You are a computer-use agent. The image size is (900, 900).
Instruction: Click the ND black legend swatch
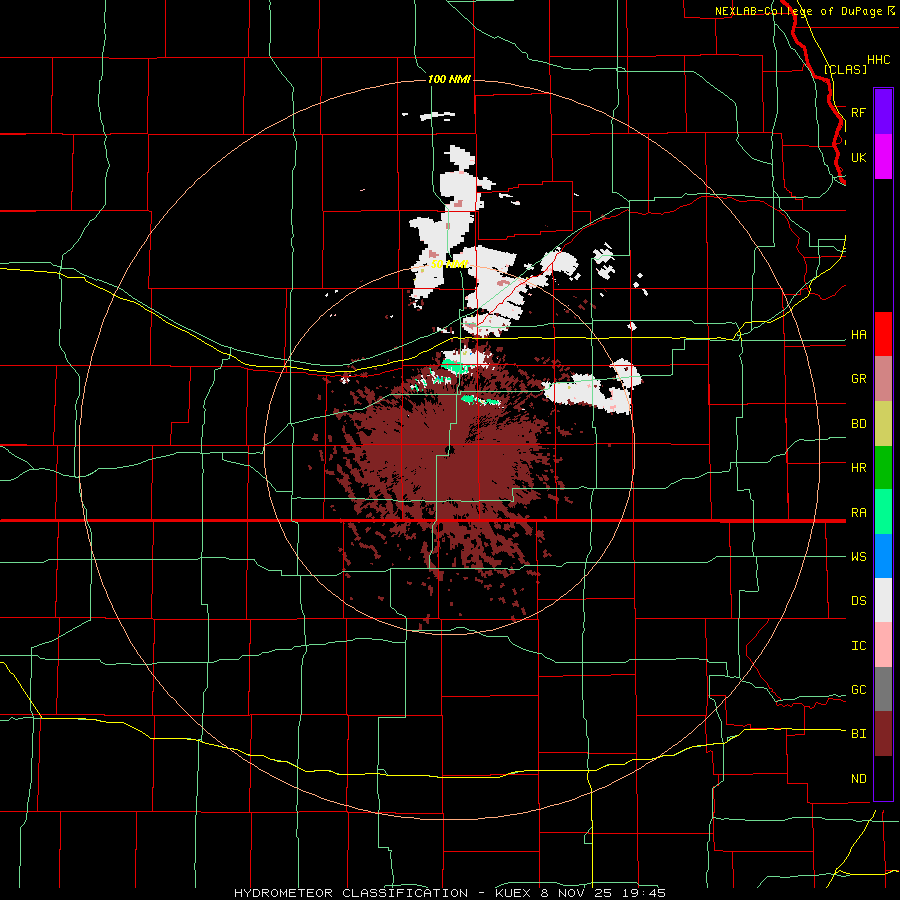click(883, 778)
